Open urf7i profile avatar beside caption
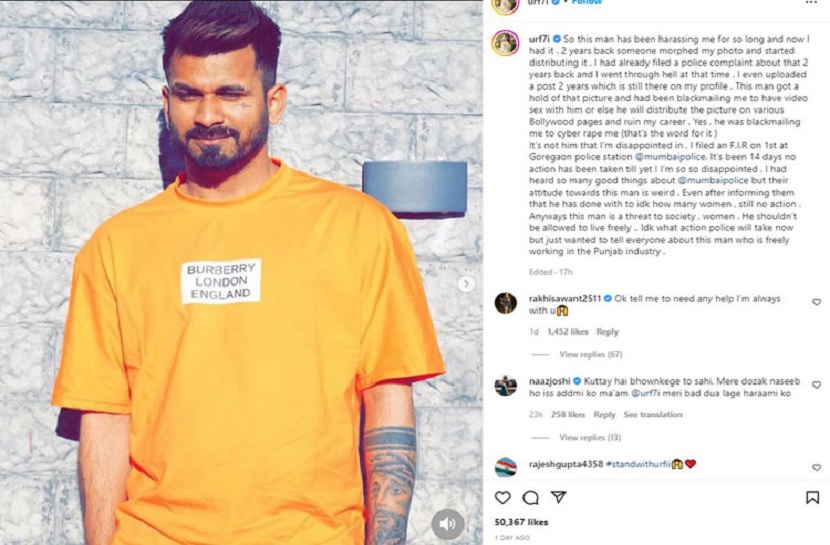The image size is (830, 545). (x=505, y=43)
